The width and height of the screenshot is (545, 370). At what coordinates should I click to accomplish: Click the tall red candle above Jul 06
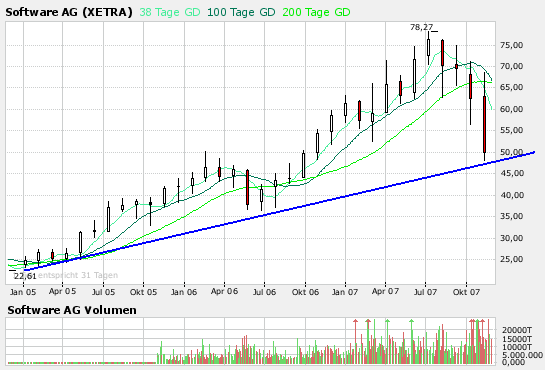pyautogui.click(x=247, y=188)
